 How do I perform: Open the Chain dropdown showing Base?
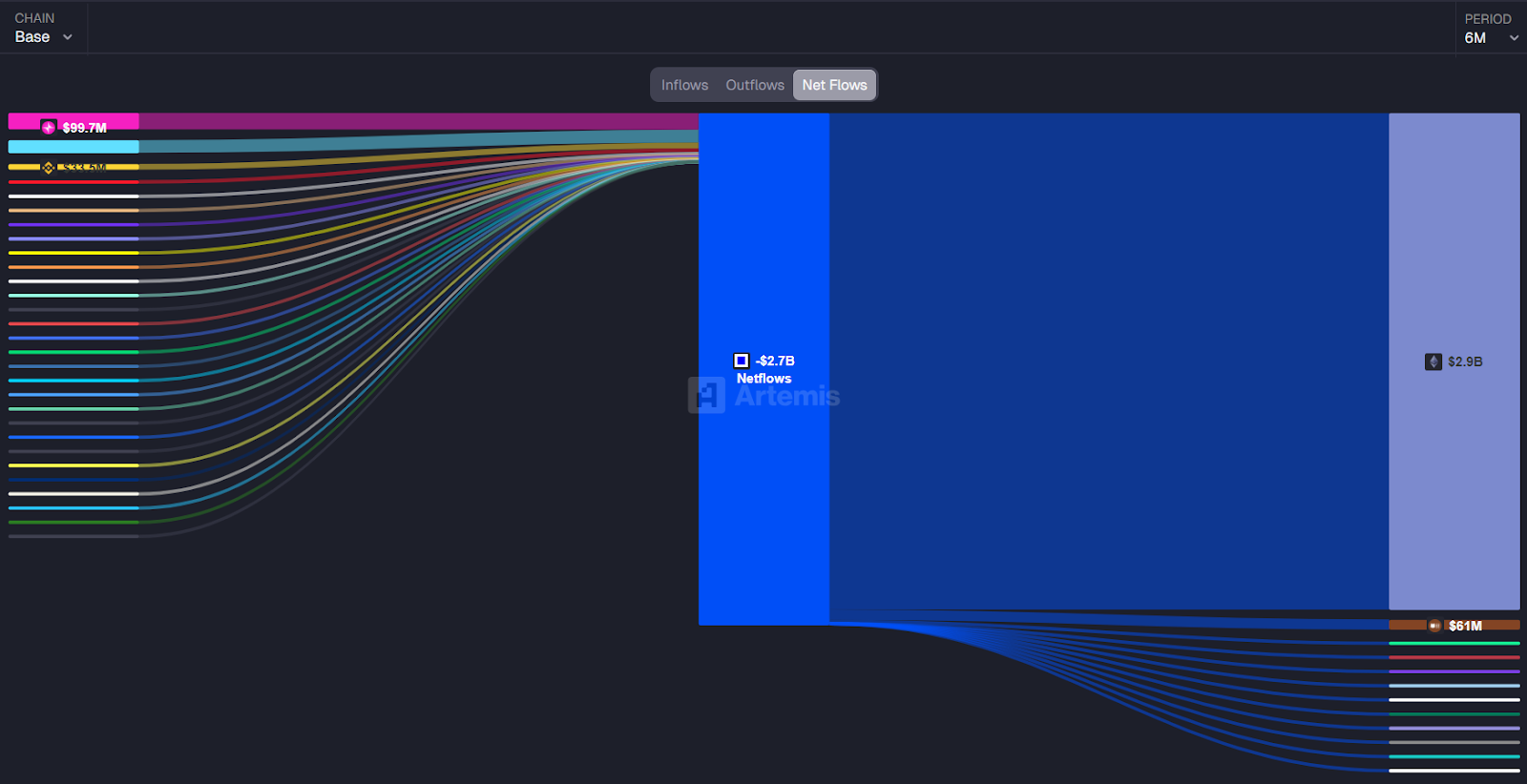pos(43,28)
